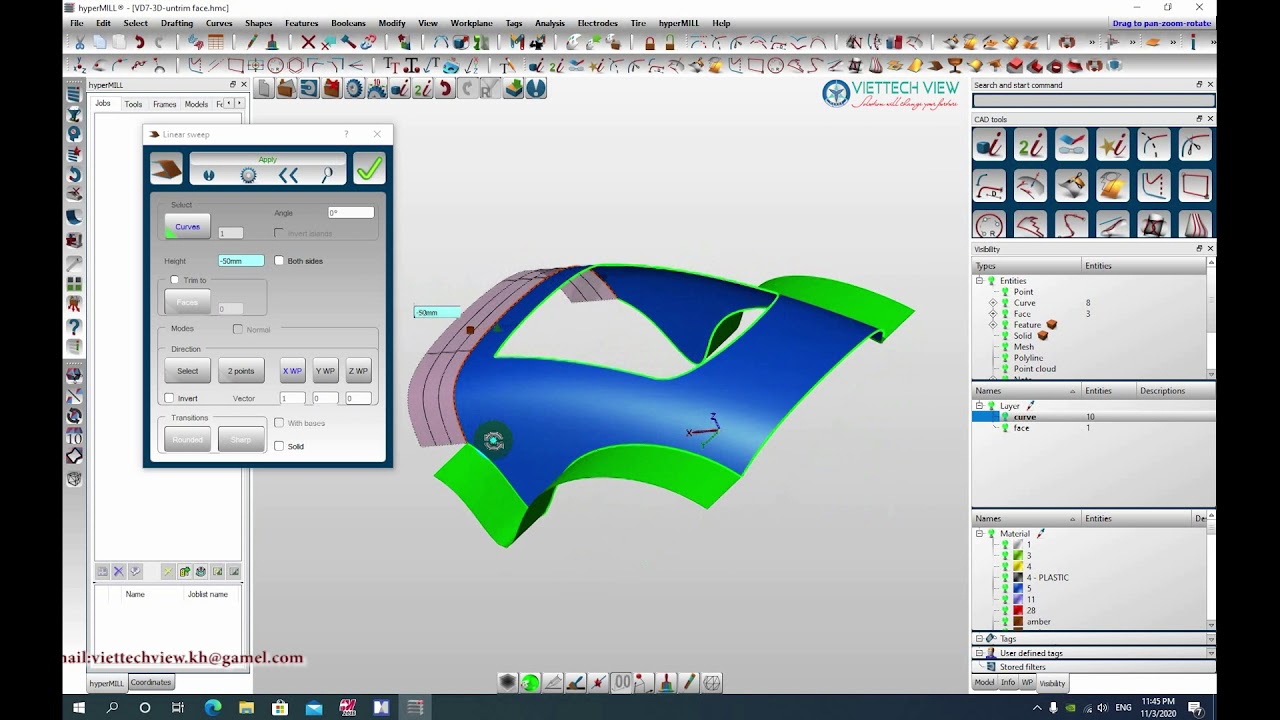The height and width of the screenshot is (720, 1280).
Task: Click the 00 counter icon in bottom toolbar
Action: click(622, 682)
